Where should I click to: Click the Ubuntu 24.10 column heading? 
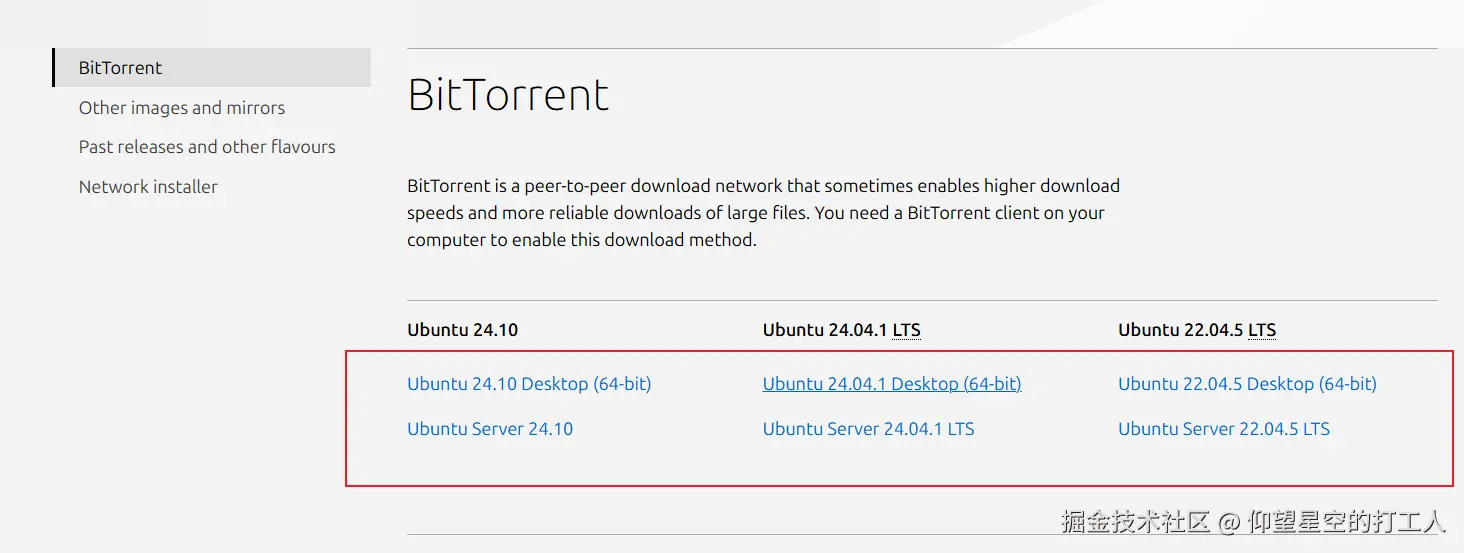pyautogui.click(x=462, y=330)
